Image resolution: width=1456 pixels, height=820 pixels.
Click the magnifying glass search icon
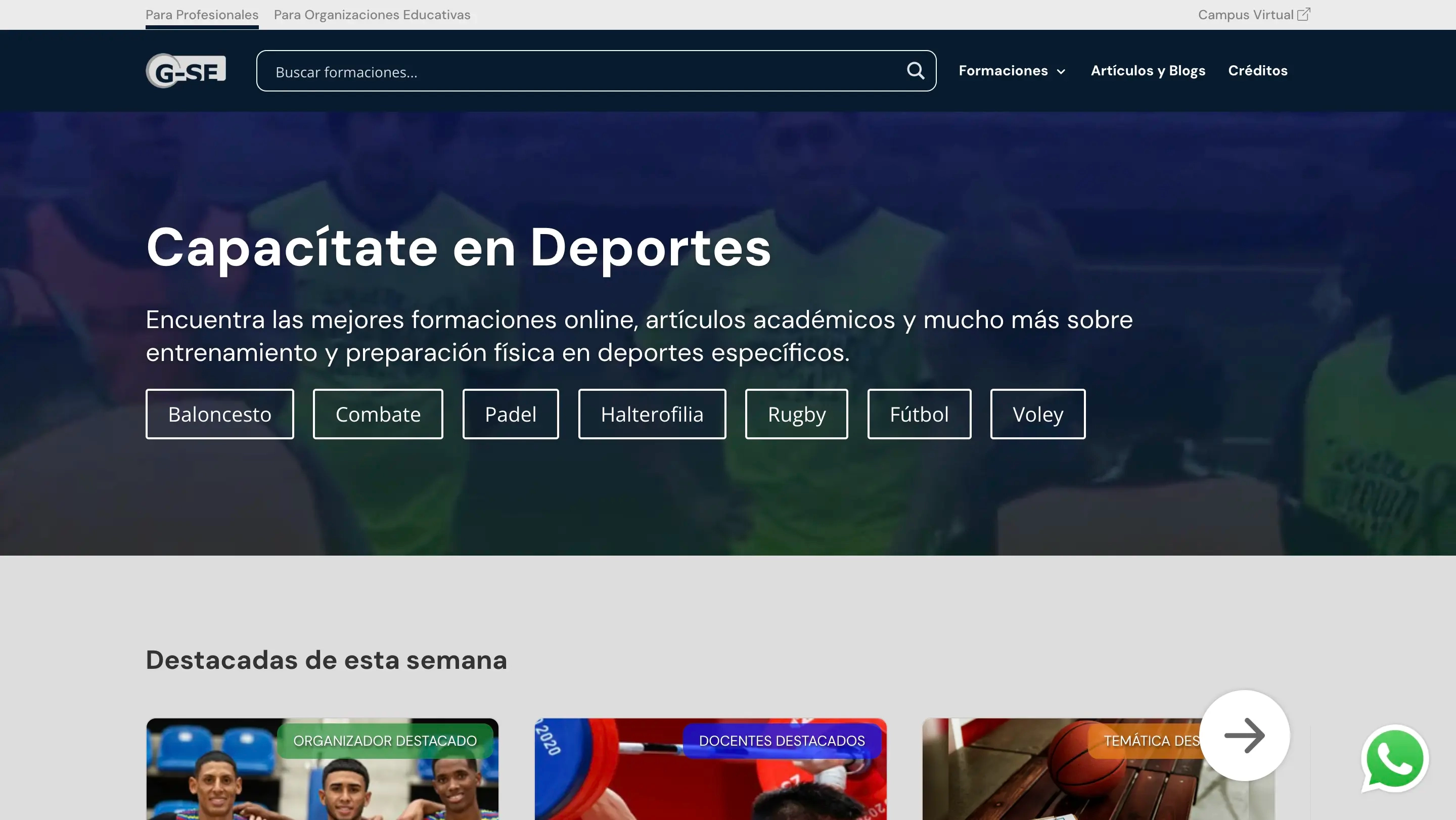point(915,71)
